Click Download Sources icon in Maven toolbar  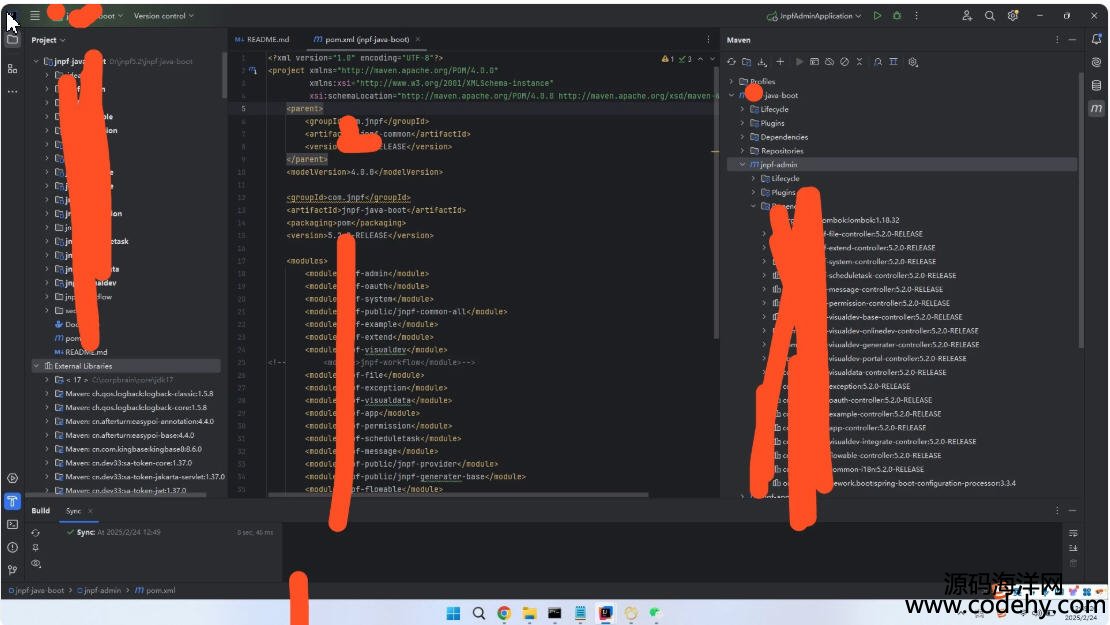762,62
